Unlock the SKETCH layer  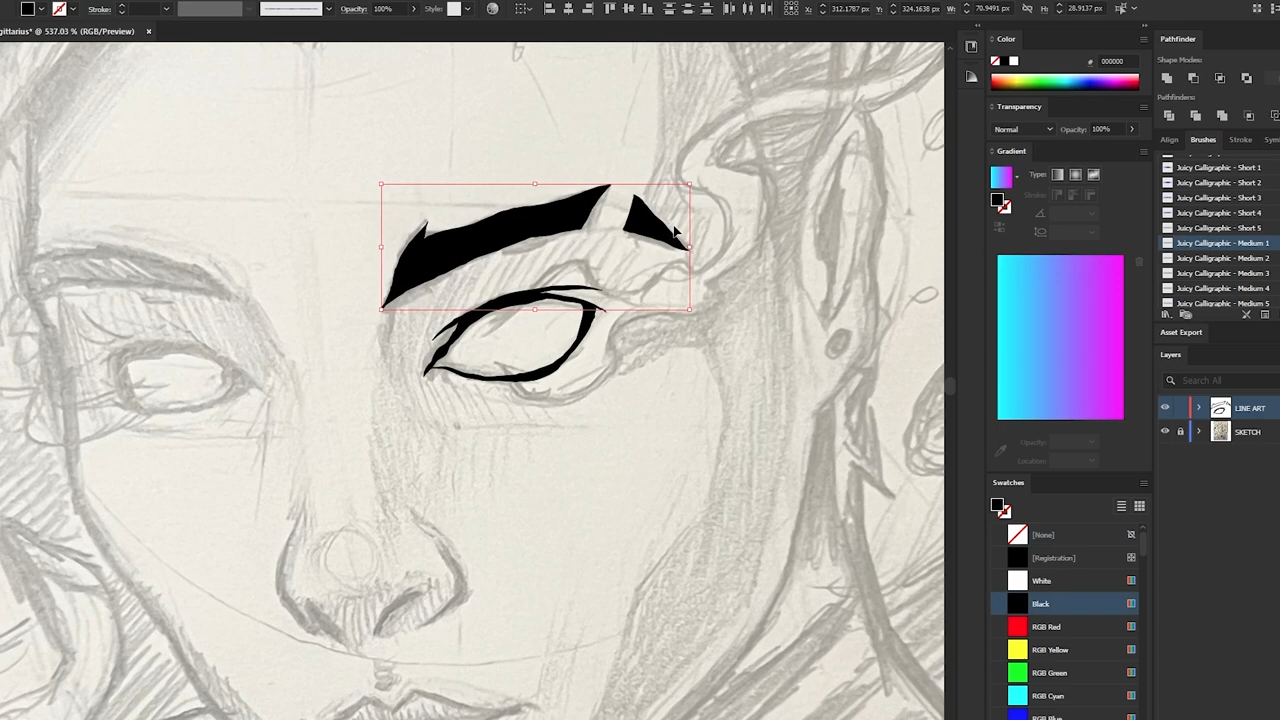click(1180, 432)
